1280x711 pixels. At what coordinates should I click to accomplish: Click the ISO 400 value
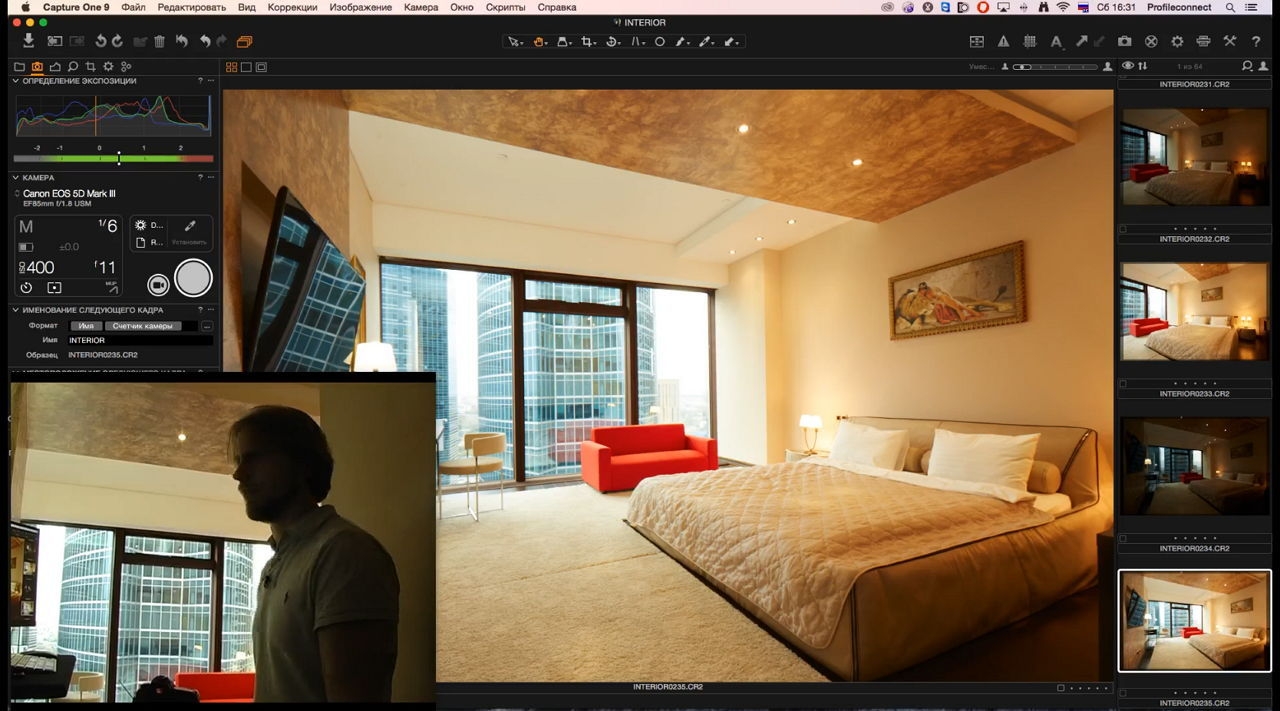[38, 267]
